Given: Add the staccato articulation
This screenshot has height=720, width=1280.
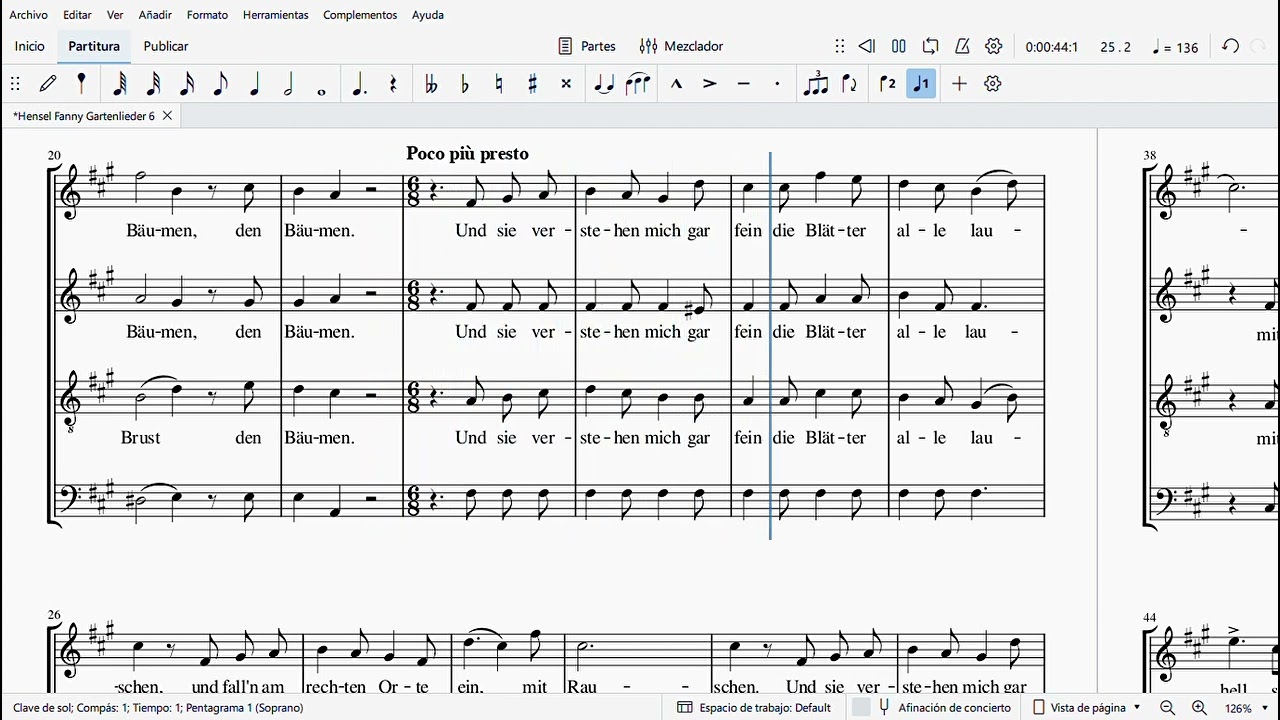Looking at the screenshot, I should click(x=777, y=84).
